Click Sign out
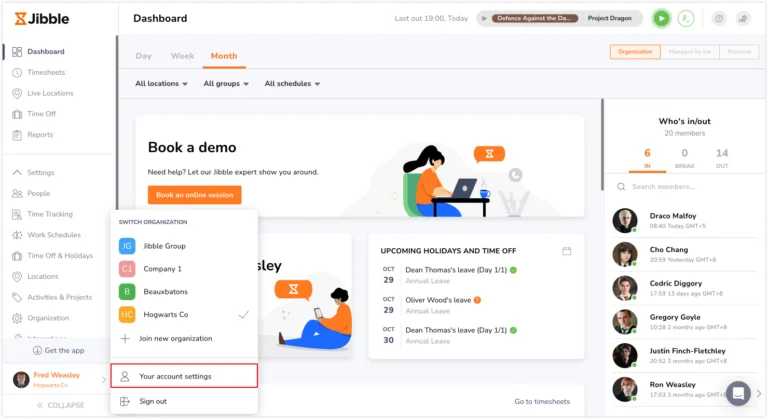Screen dimensions: 768x419 point(153,401)
